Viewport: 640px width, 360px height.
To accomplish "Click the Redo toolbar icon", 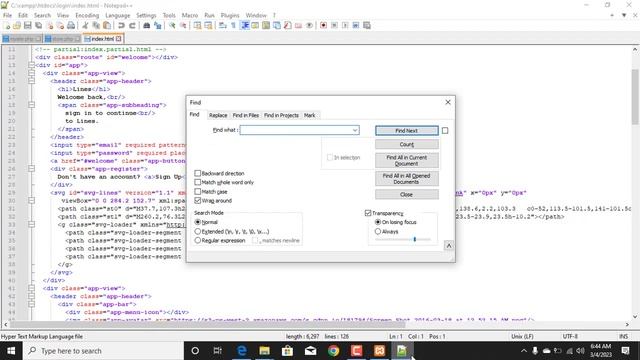I will pyautogui.click(x=132, y=25).
